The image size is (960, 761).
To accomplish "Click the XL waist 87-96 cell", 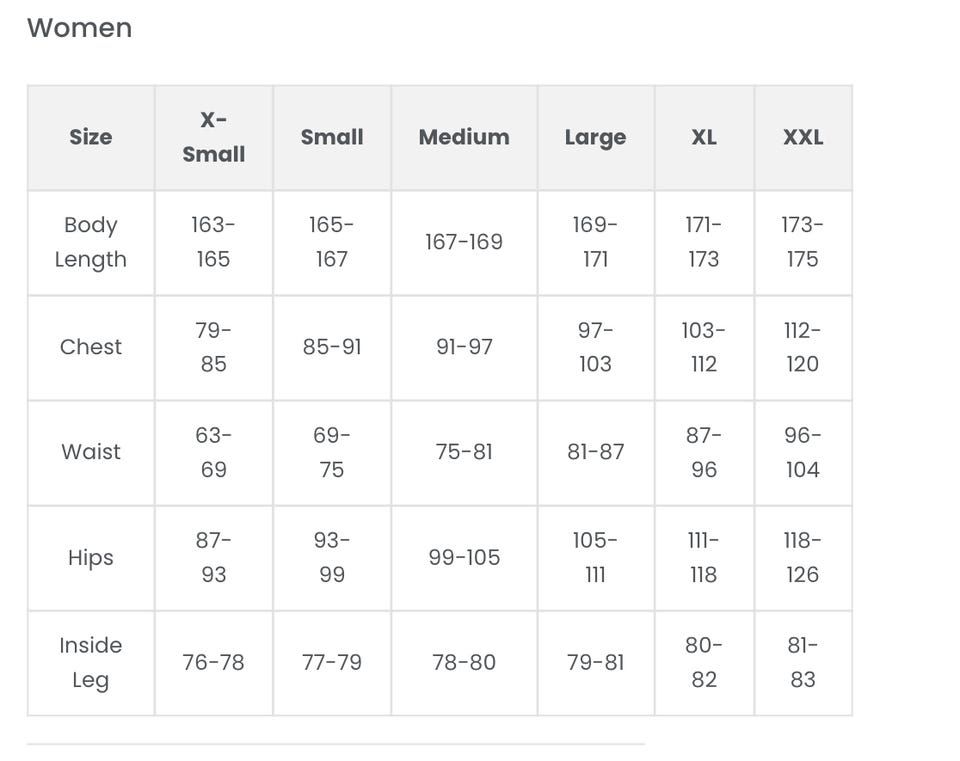I will [x=704, y=452].
